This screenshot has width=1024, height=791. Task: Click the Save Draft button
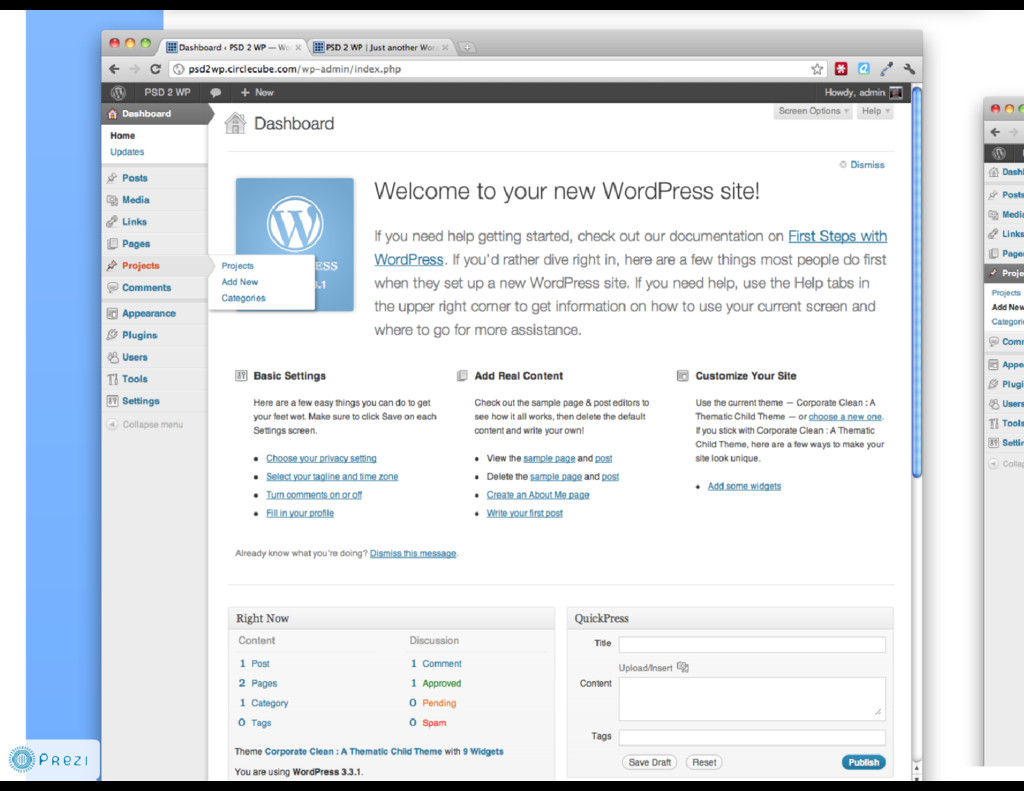point(650,762)
